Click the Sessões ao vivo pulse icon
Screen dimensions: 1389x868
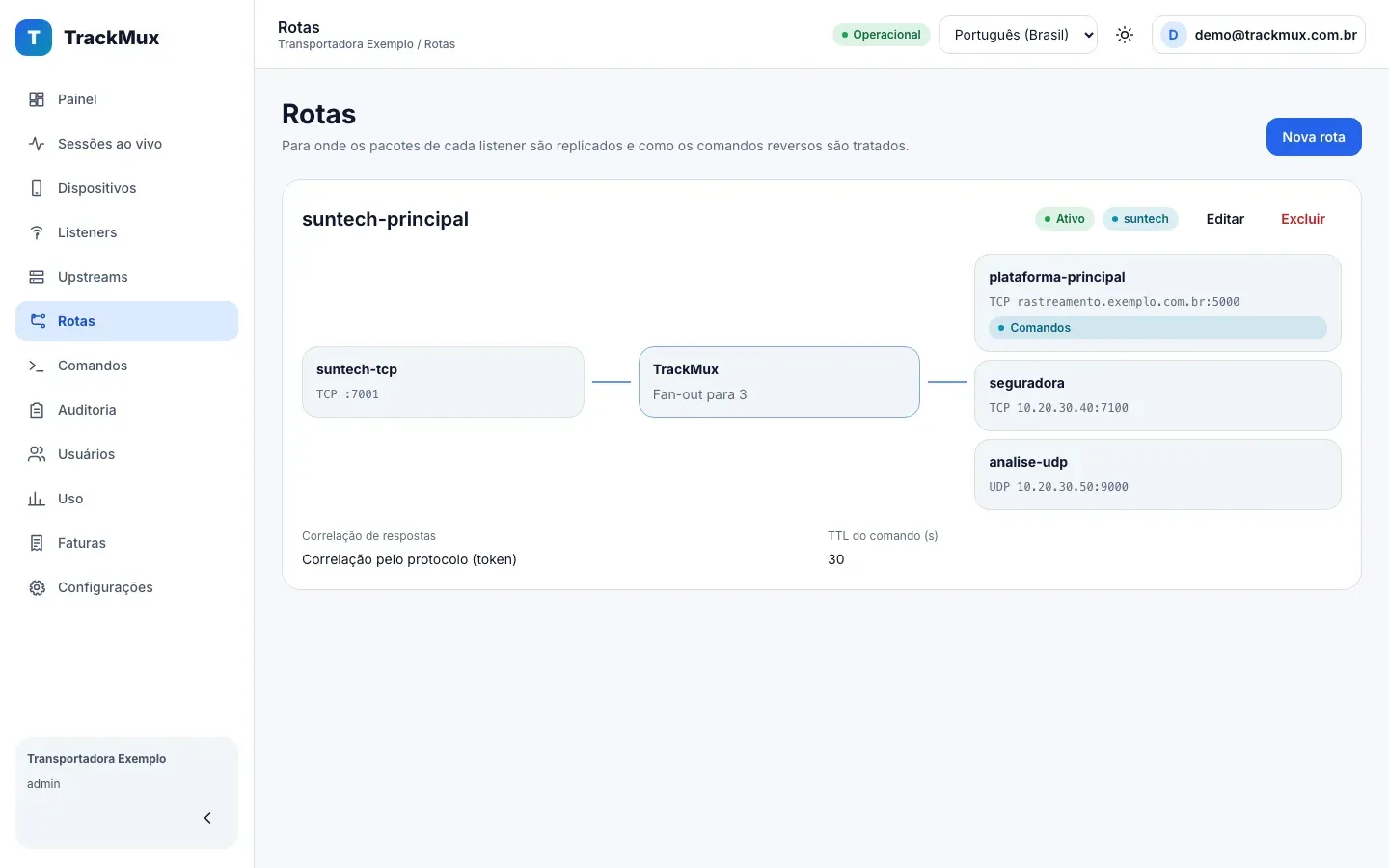(x=37, y=144)
